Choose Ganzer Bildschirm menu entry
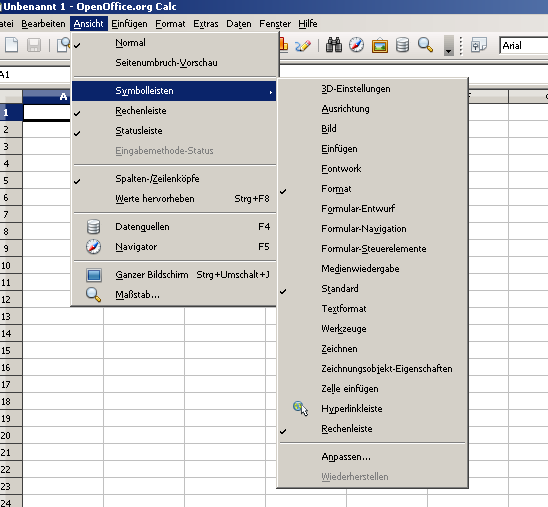Image resolution: width=548 pixels, height=507 pixels. [x=174, y=275]
